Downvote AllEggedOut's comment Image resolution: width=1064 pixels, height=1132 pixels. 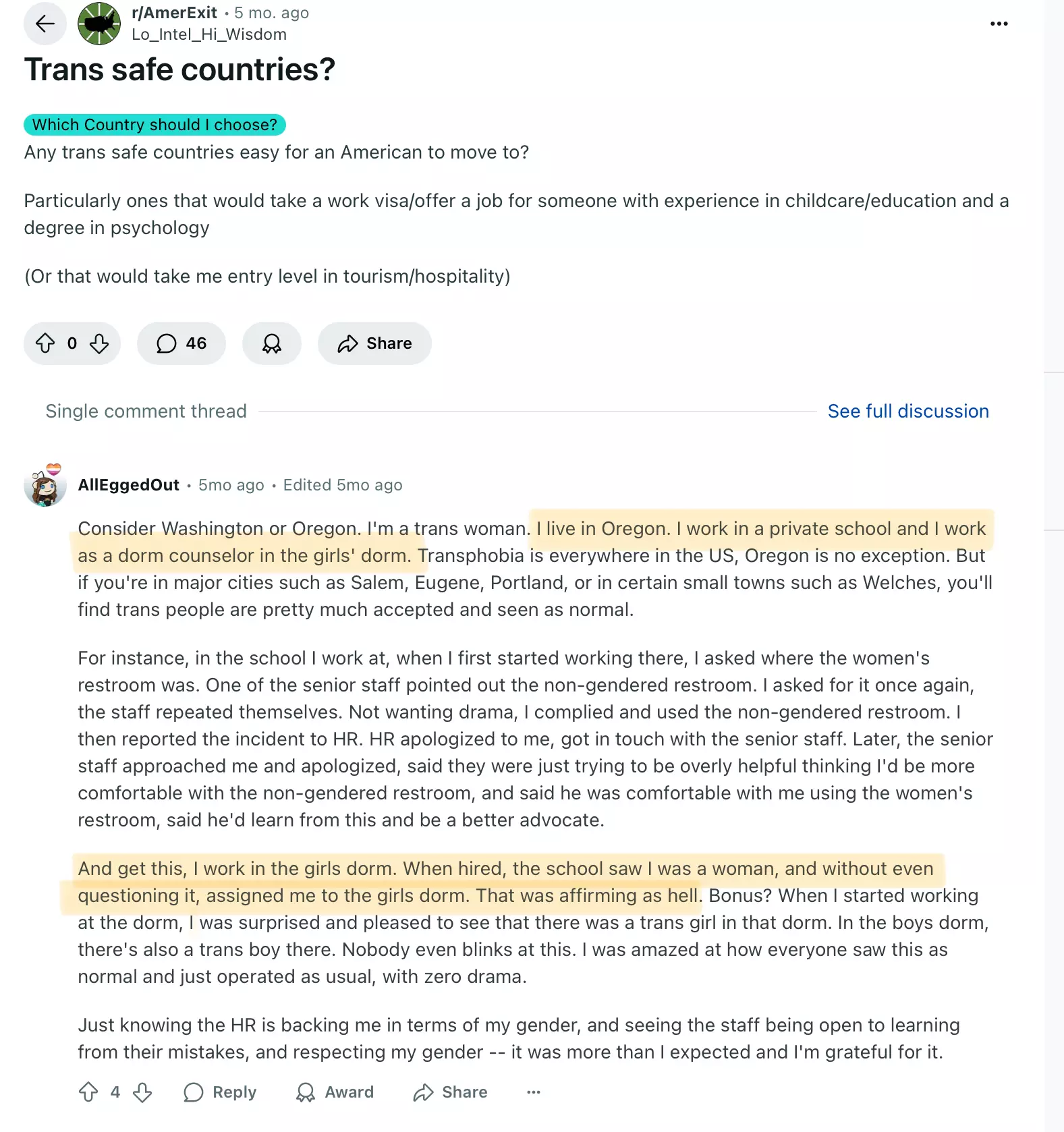tap(142, 1092)
